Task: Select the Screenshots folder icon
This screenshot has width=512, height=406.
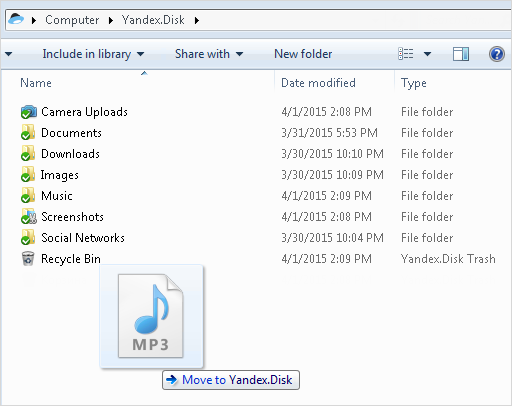Action: (28, 217)
